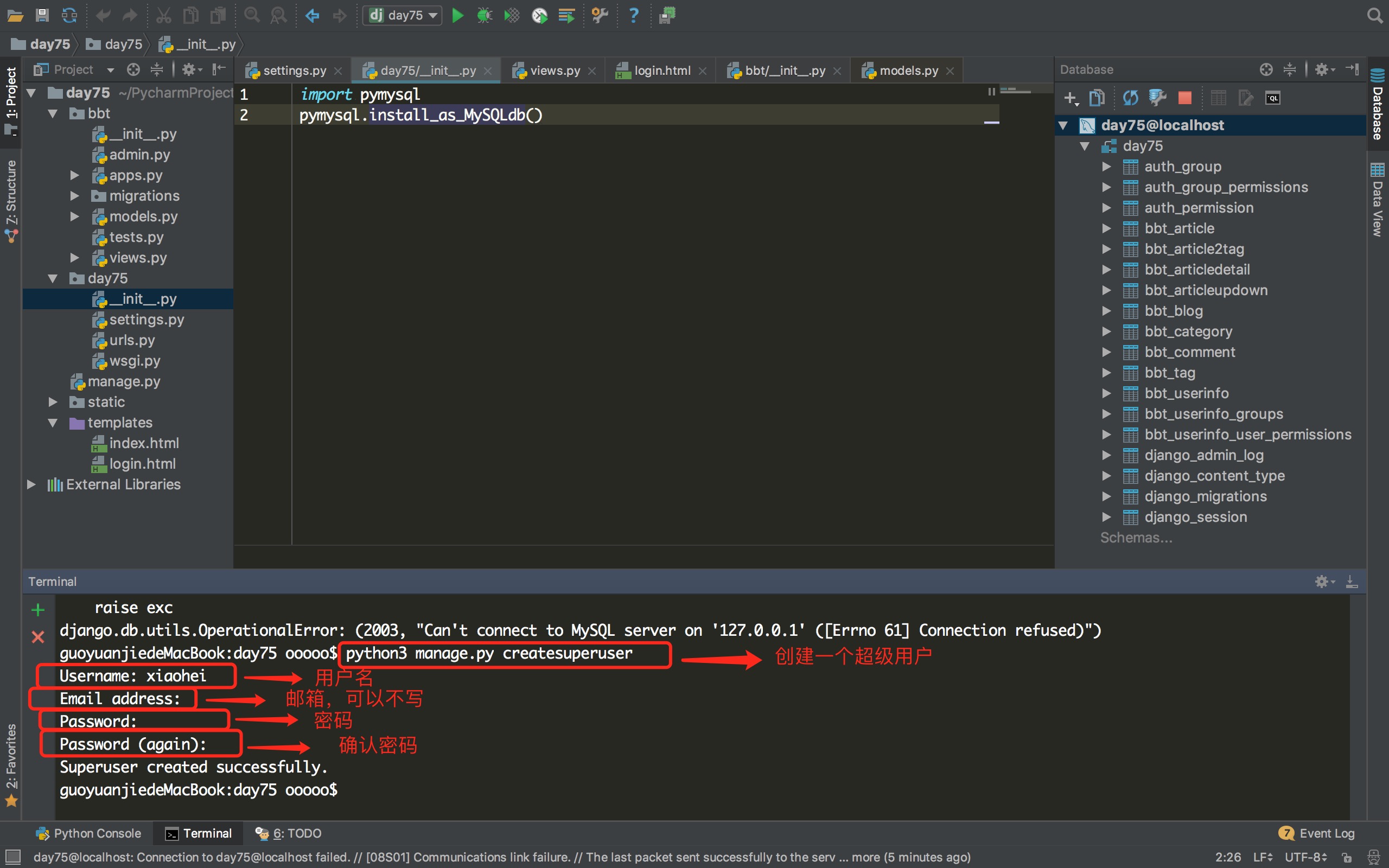Image resolution: width=1389 pixels, height=868 pixels.
Task: Collapse the templates folder in project tree
Action: click(53, 423)
